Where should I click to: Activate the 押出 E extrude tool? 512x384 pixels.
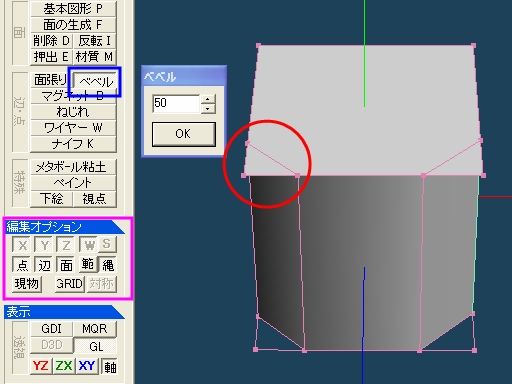point(51,56)
